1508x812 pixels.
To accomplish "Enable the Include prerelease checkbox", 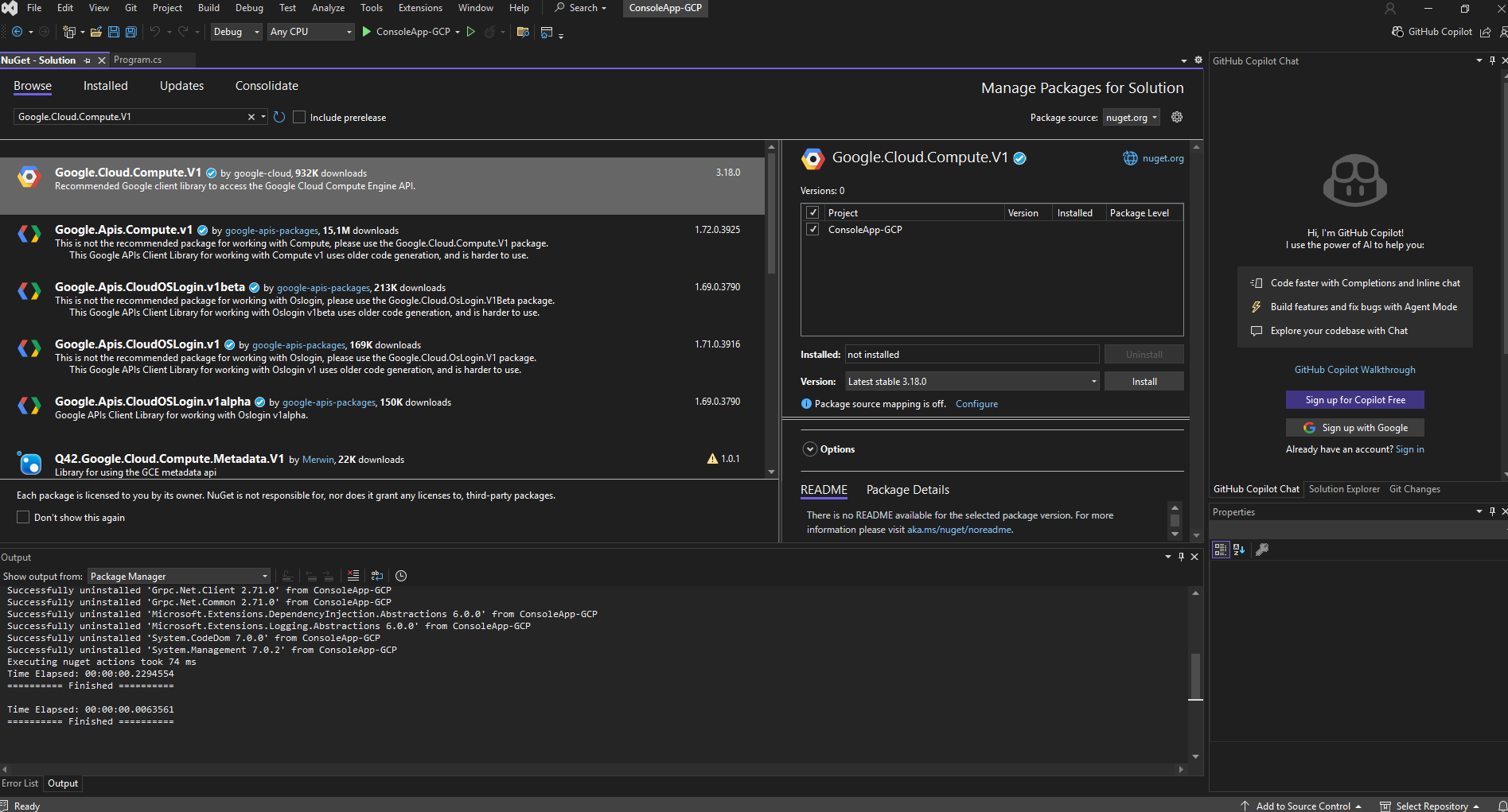I will point(299,117).
